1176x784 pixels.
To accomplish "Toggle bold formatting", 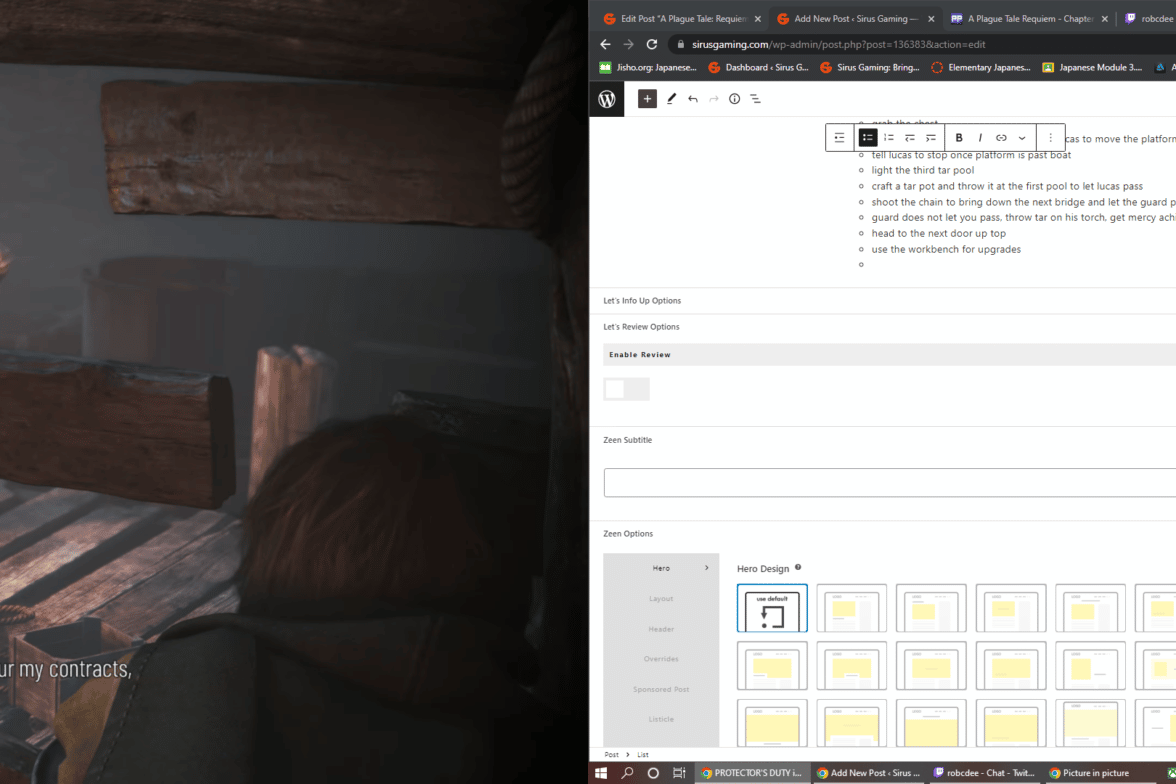I will pos(958,138).
